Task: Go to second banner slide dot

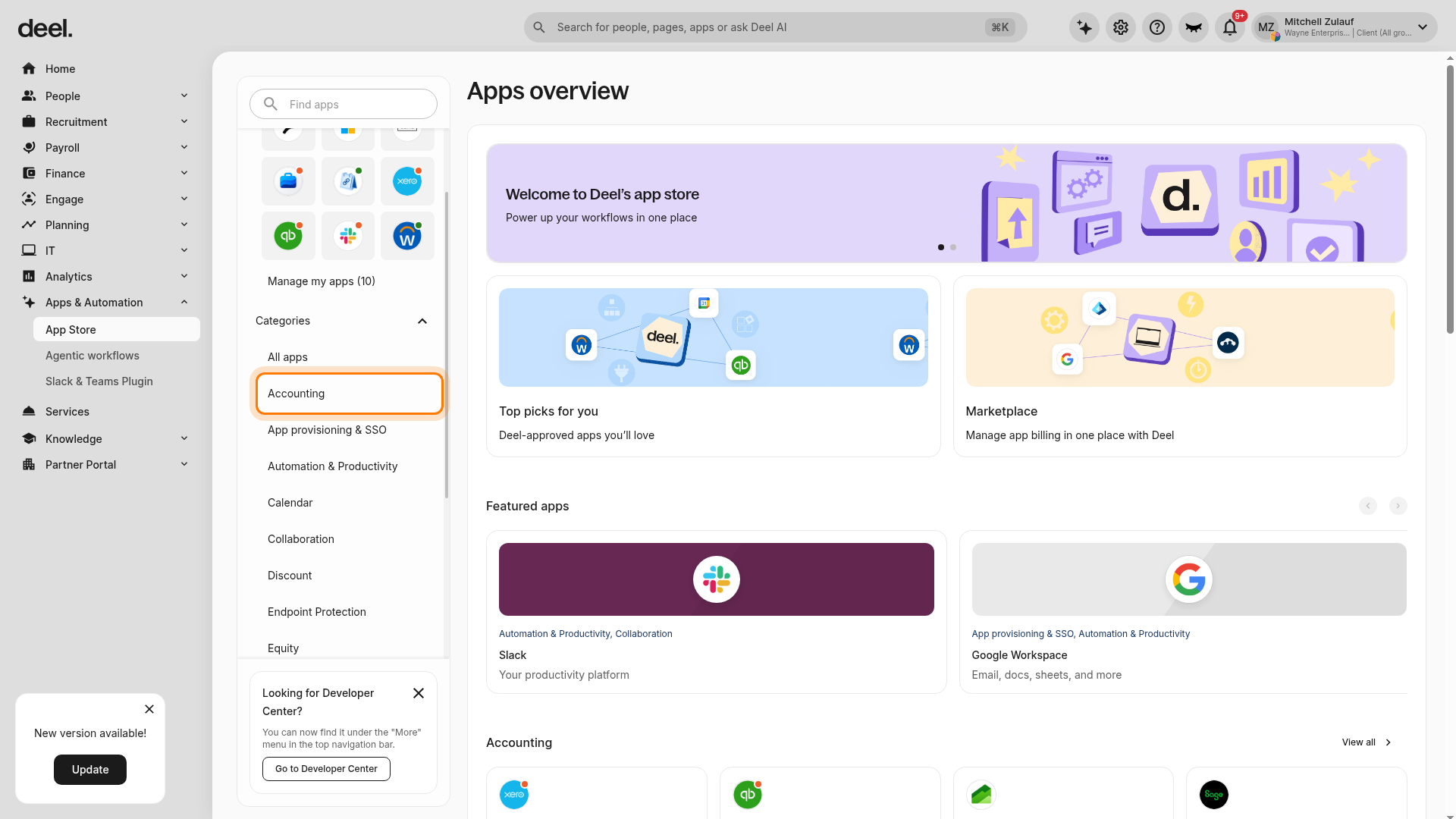Action: pyautogui.click(x=953, y=247)
